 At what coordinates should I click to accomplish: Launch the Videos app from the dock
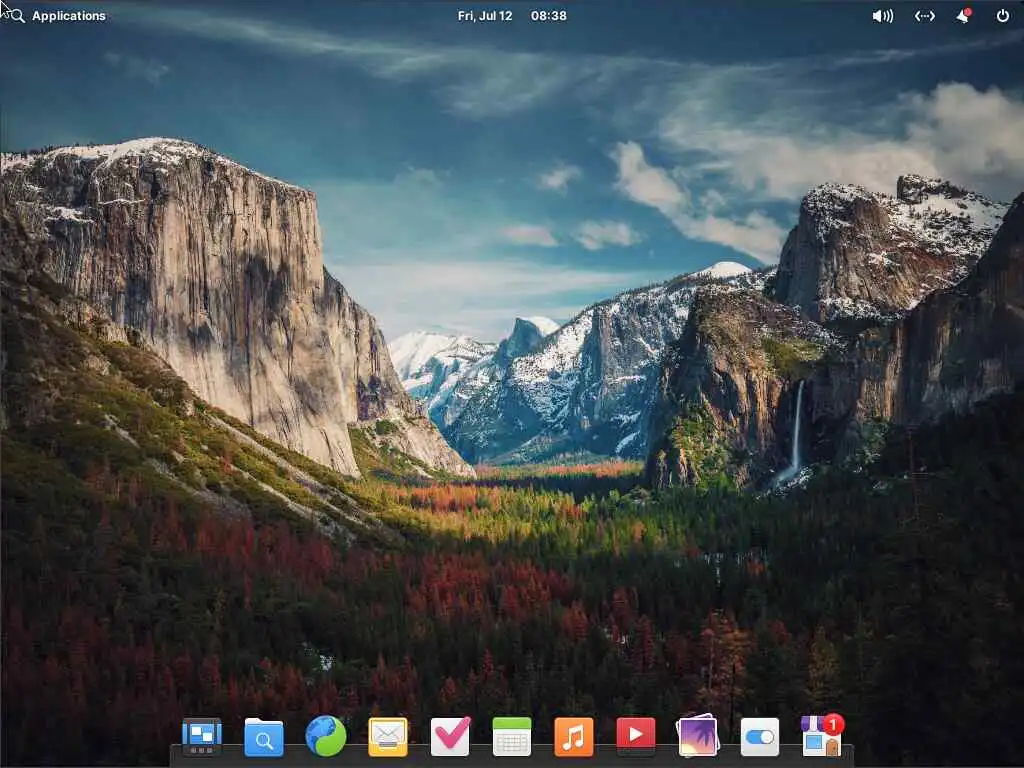[x=635, y=737]
